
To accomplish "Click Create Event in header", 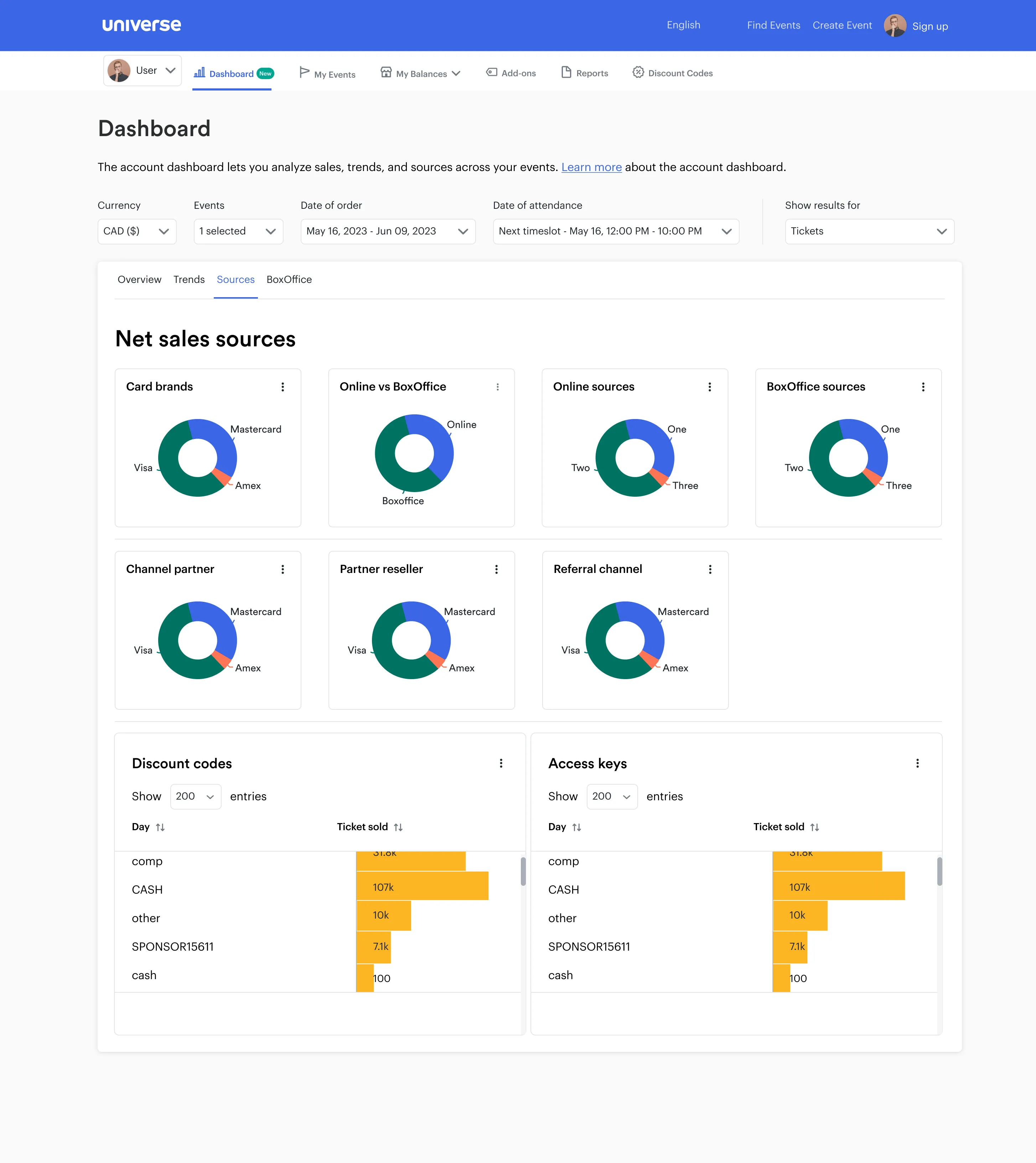I will [x=842, y=26].
